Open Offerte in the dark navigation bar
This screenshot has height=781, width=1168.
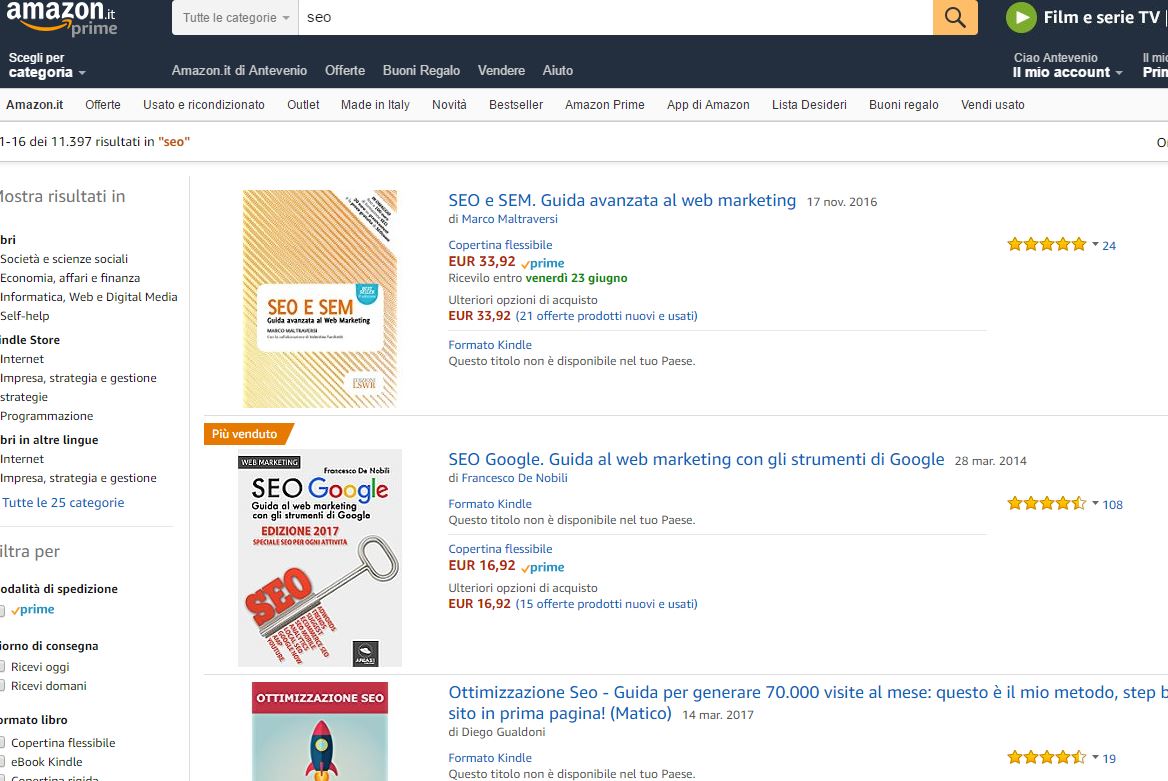pos(345,71)
